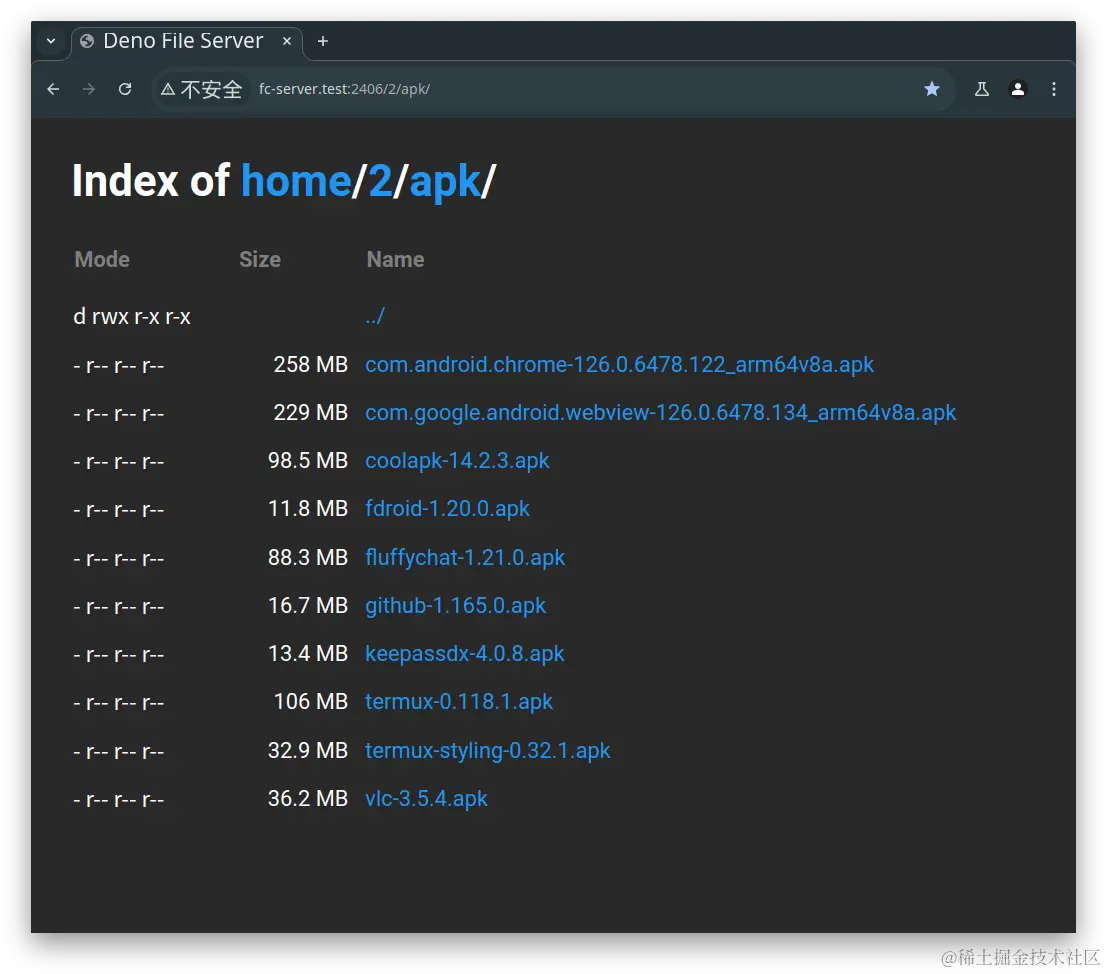Go back to the previous page

tap(53, 89)
